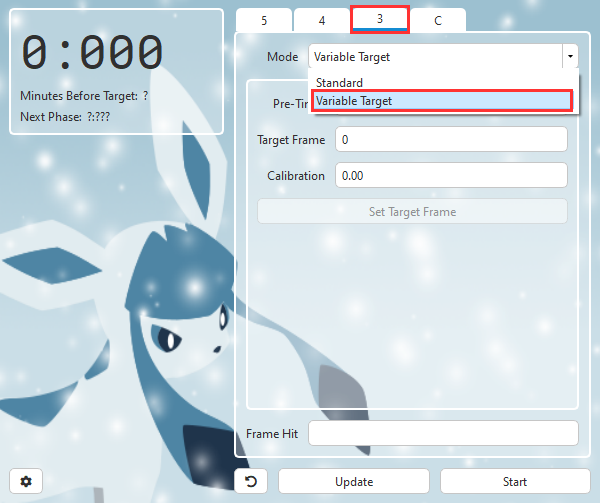Click the Frame Hit input field

point(443,433)
